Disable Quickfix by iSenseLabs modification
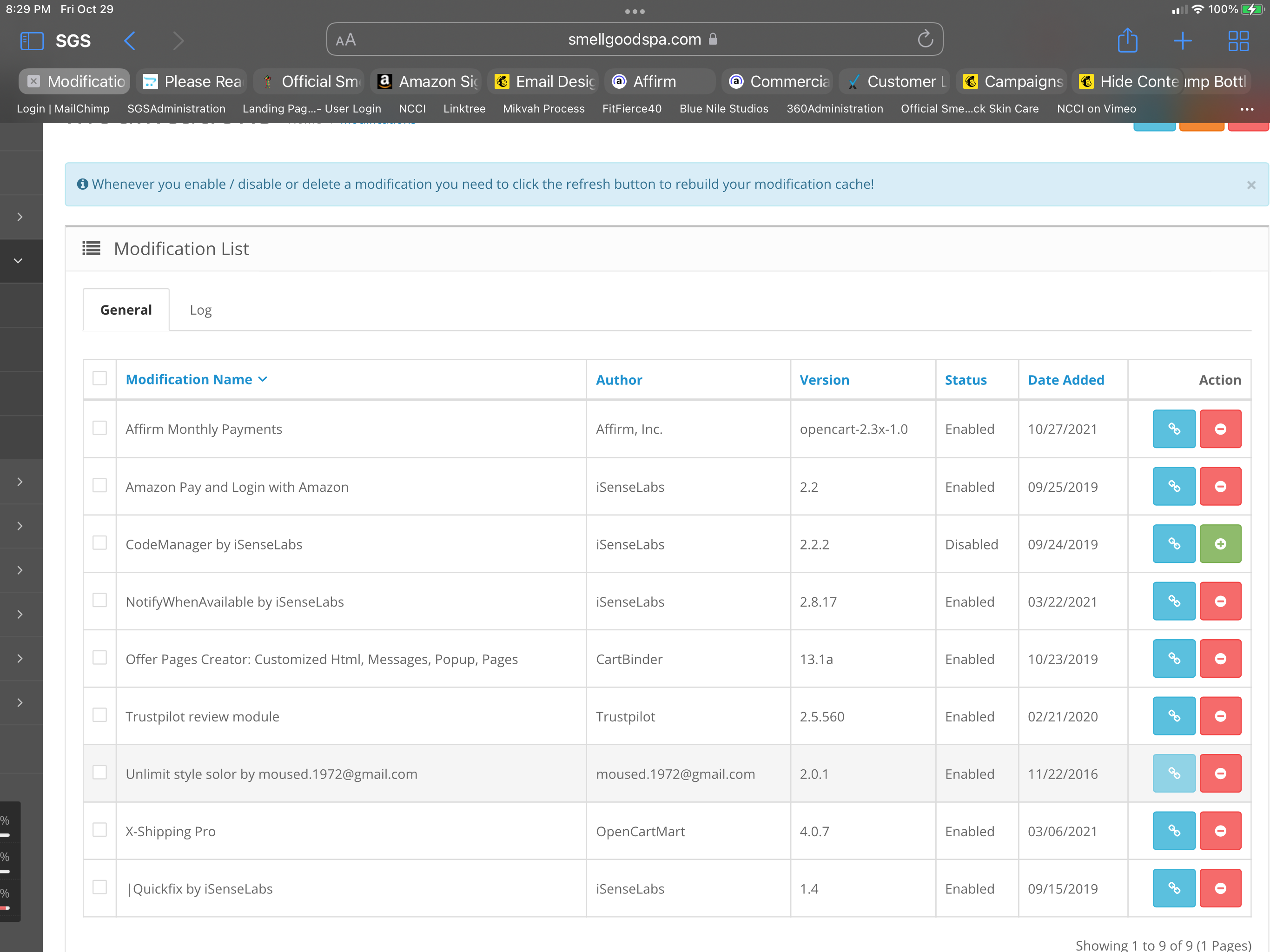1270x952 pixels. coord(1220,888)
